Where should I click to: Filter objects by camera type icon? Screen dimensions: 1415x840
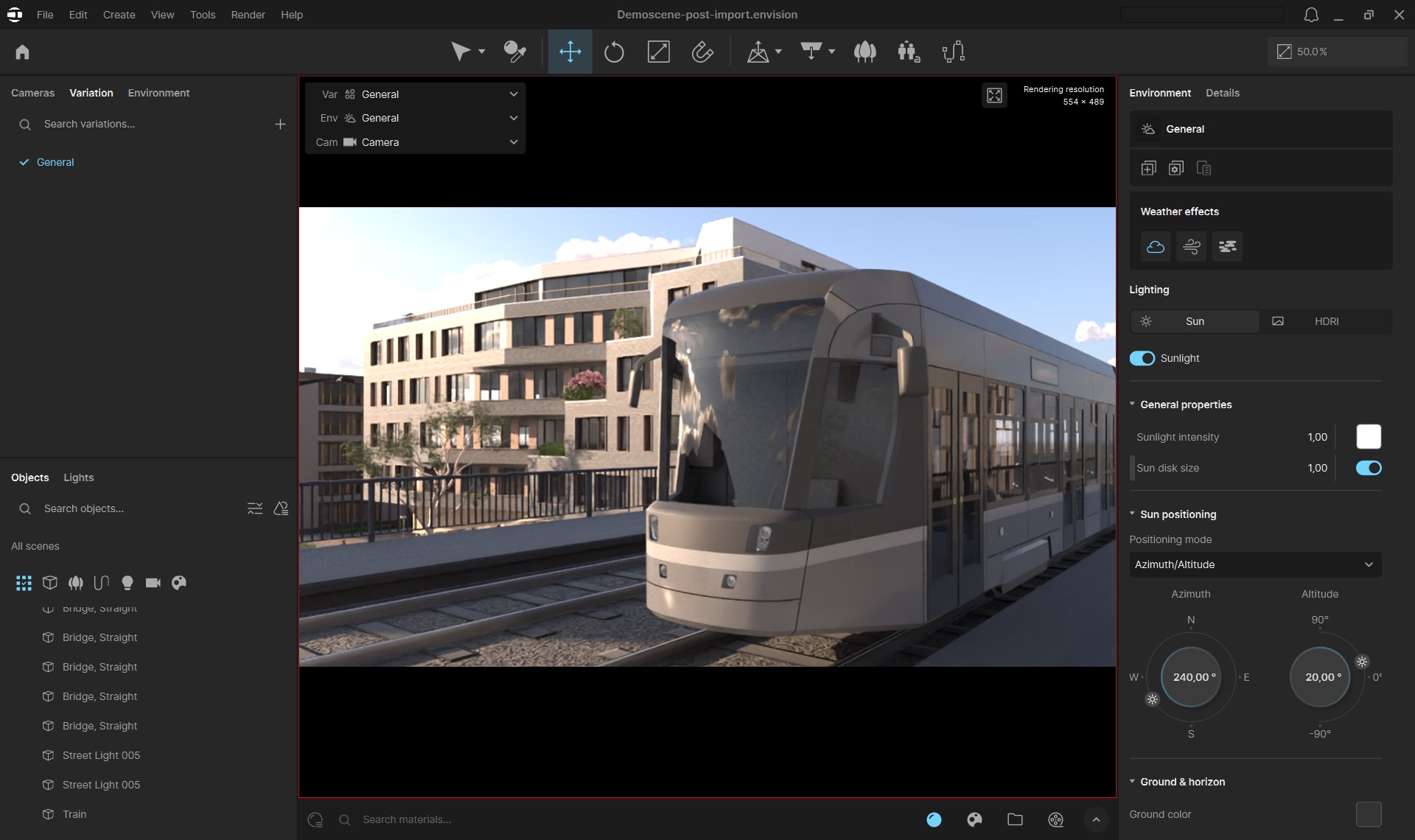[x=153, y=583]
